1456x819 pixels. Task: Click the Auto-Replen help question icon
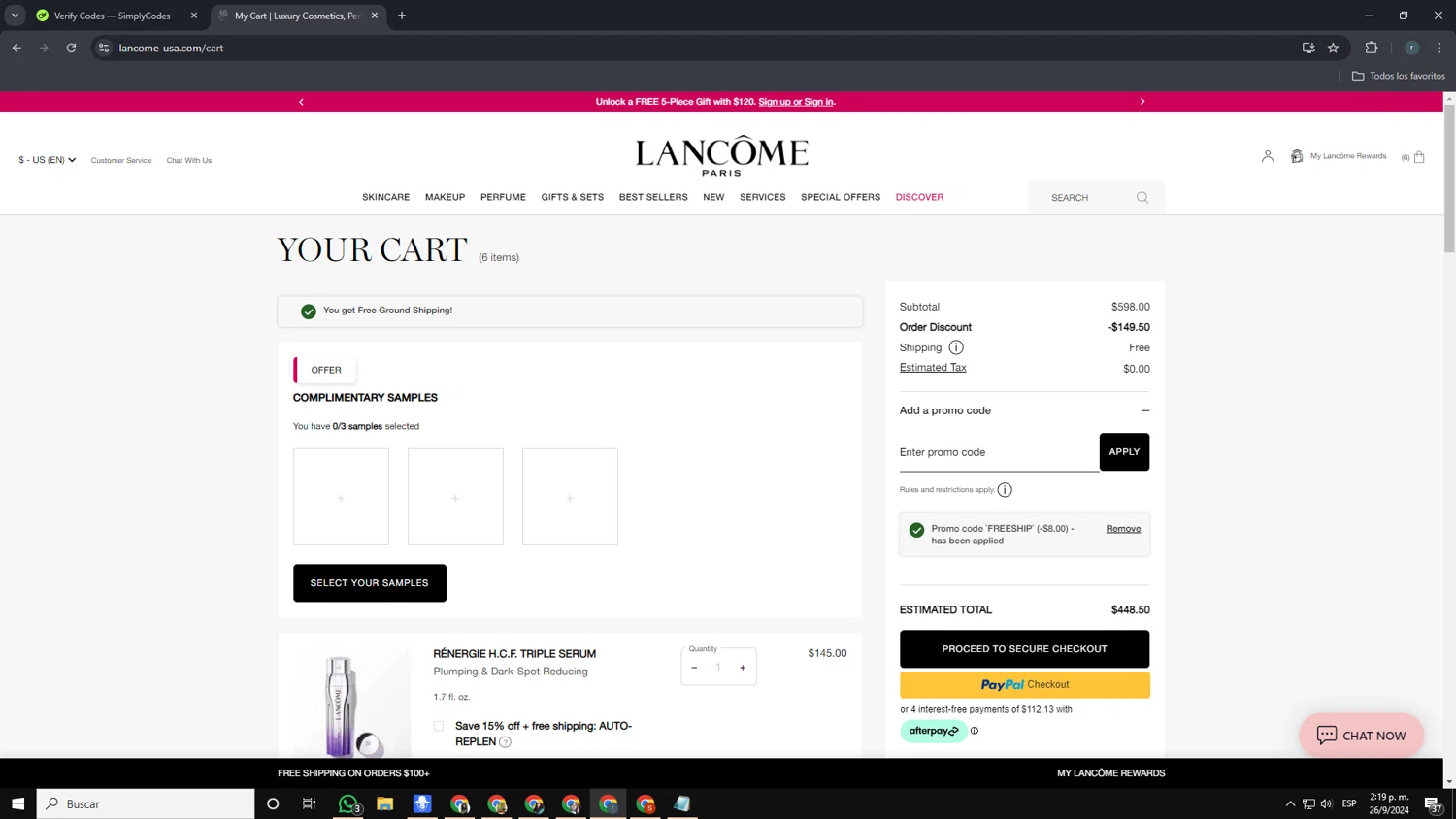[x=505, y=742]
